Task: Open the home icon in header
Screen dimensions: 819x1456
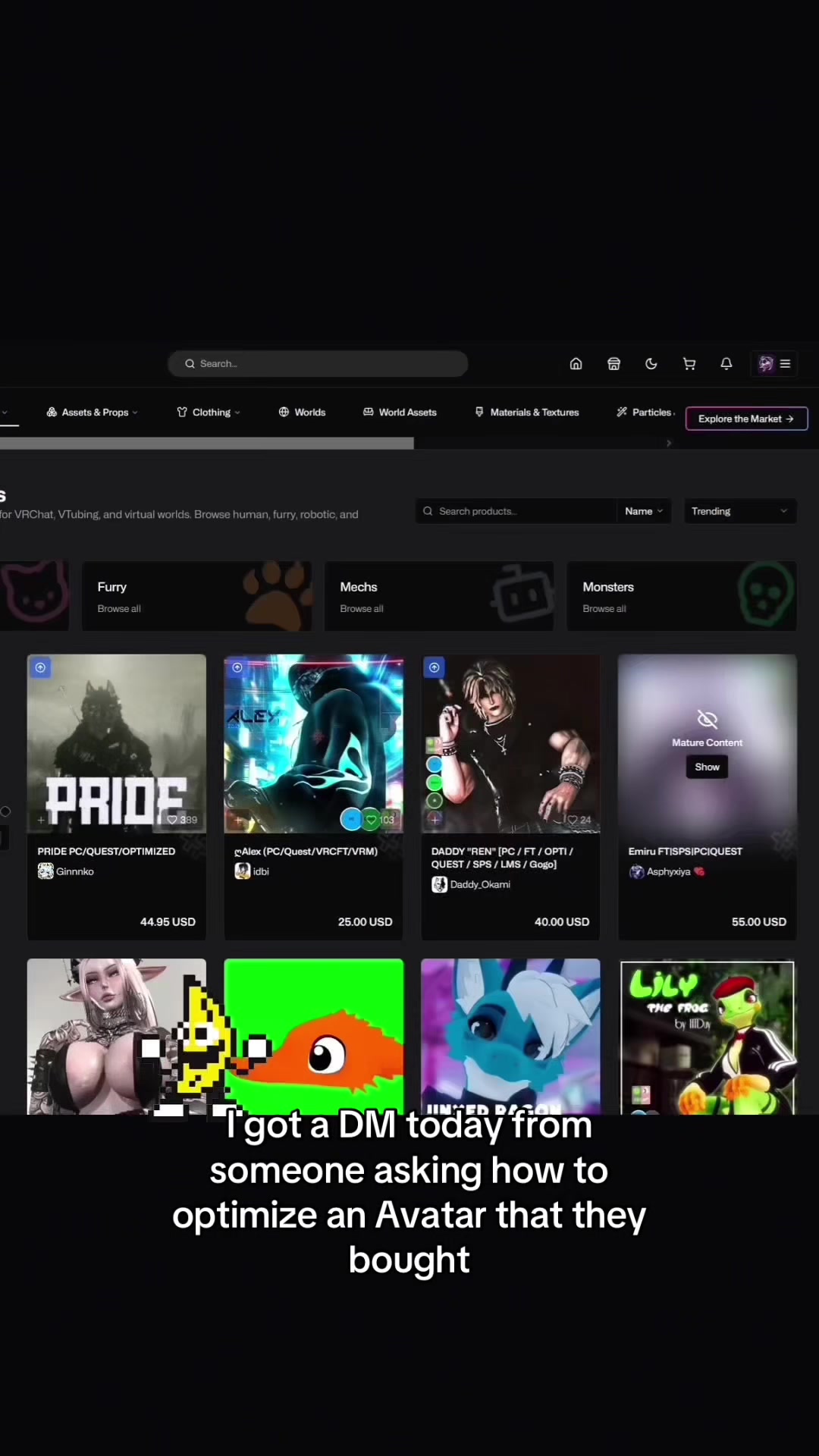Action: click(x=576, y=364)
